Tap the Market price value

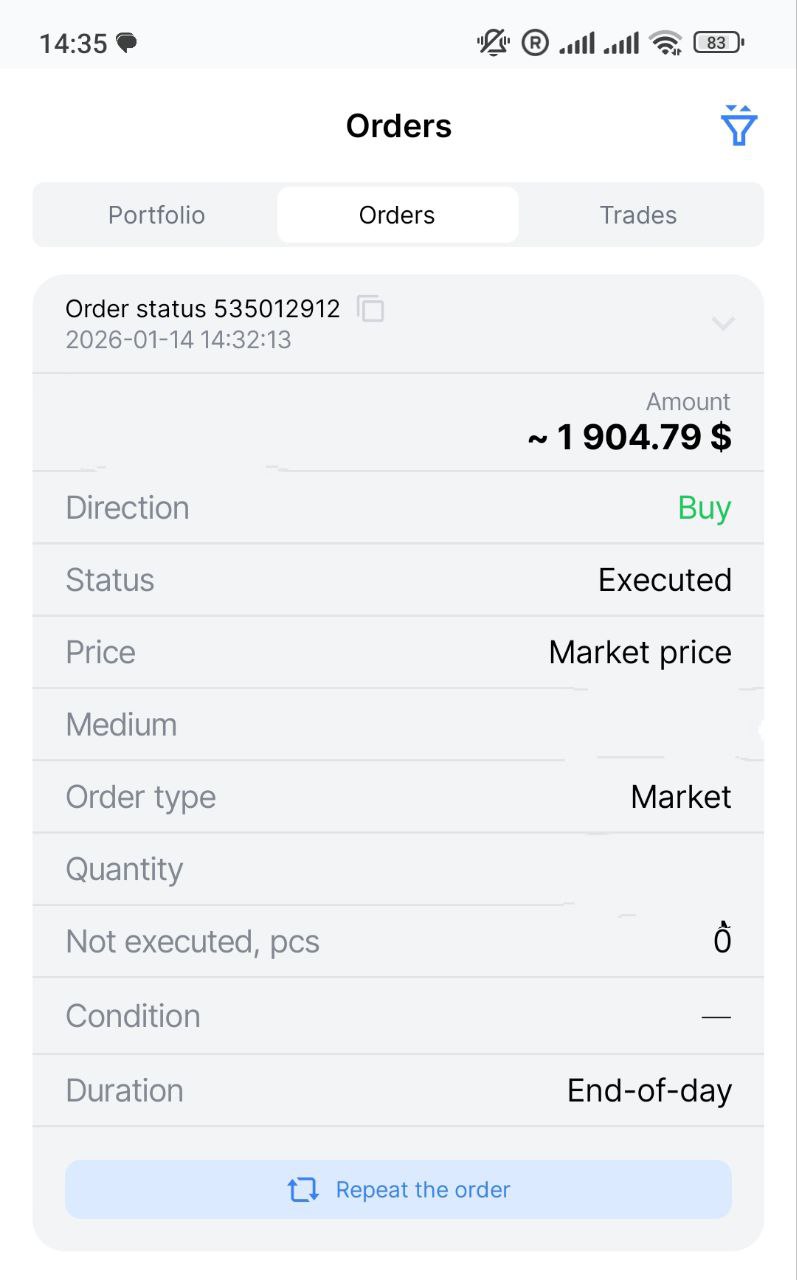coord(640,652)
